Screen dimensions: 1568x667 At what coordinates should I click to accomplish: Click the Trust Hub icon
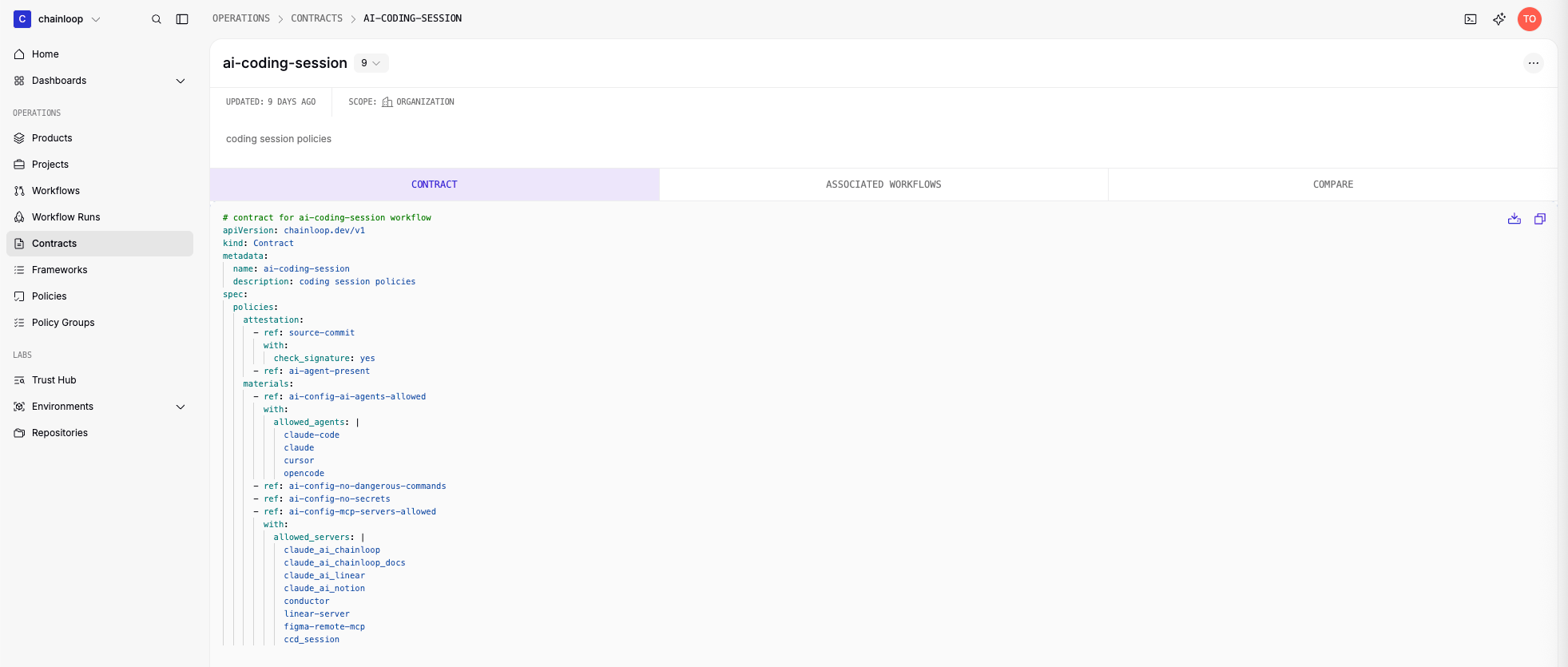[19, 380]
